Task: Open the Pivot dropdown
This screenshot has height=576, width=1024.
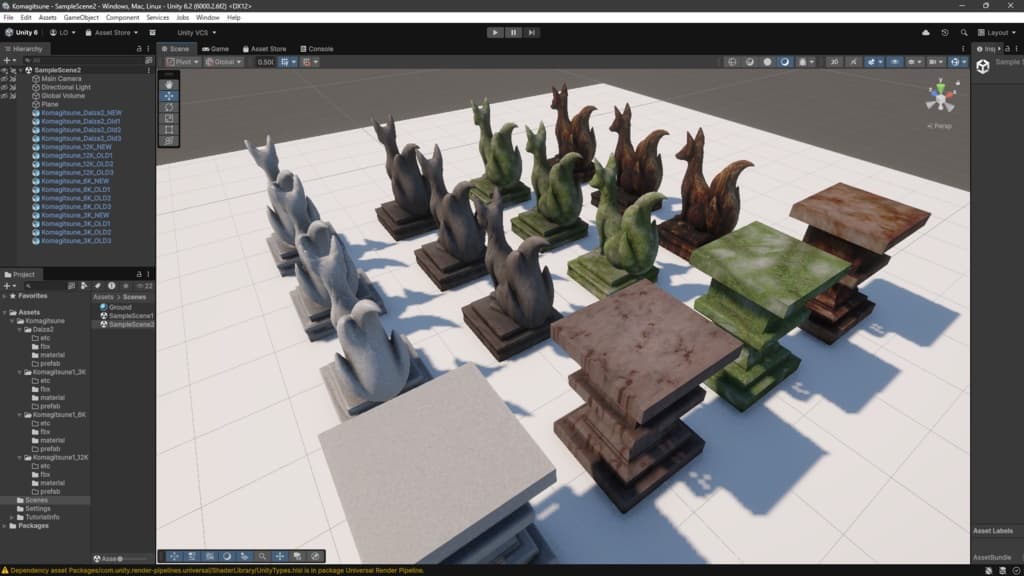Action: coord(182,62)
